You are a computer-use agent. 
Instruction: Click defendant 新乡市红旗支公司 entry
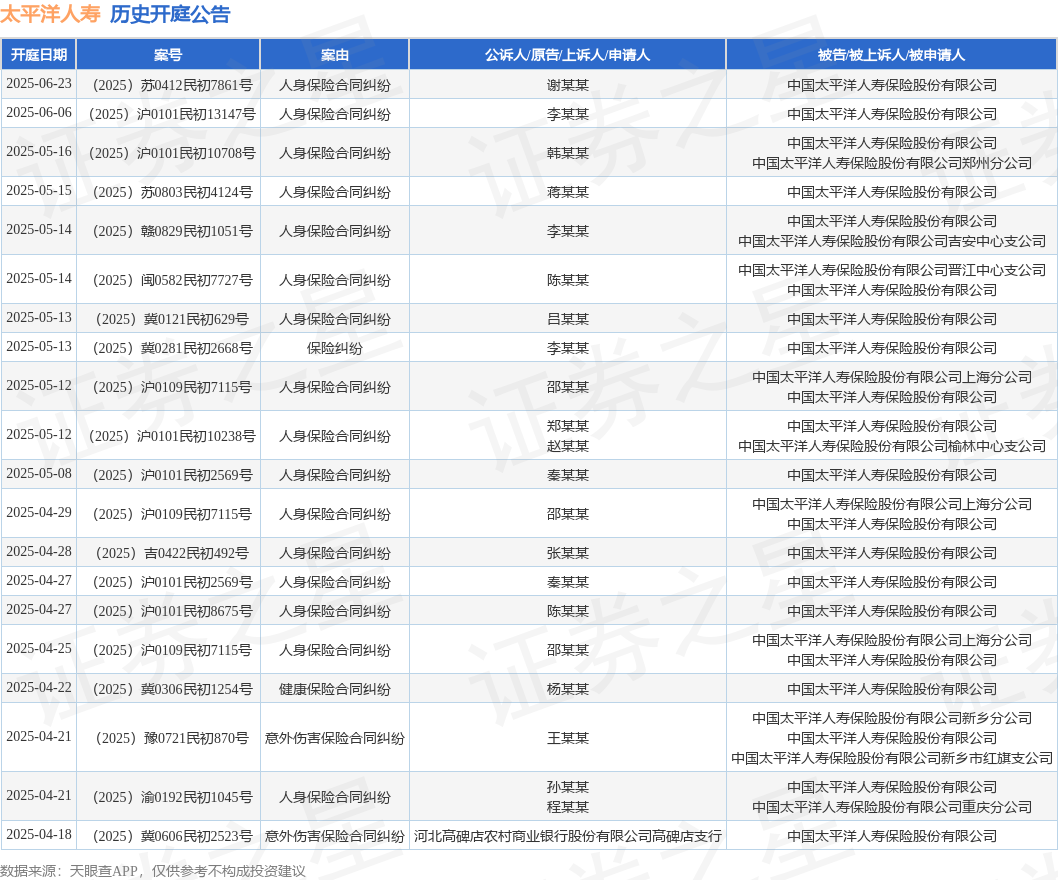[891, 759]
